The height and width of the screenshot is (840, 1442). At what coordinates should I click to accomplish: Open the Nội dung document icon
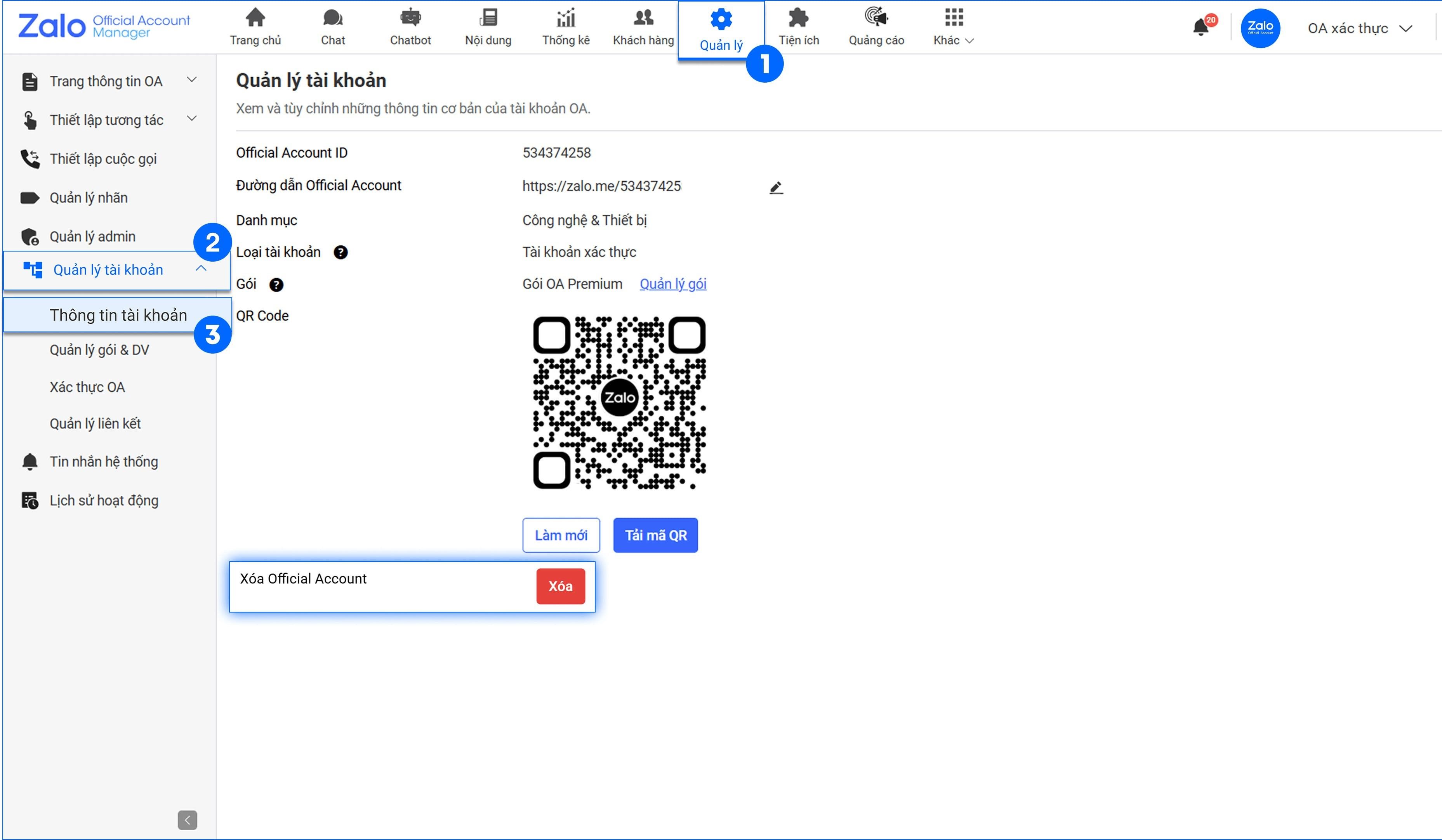(488, 18)
